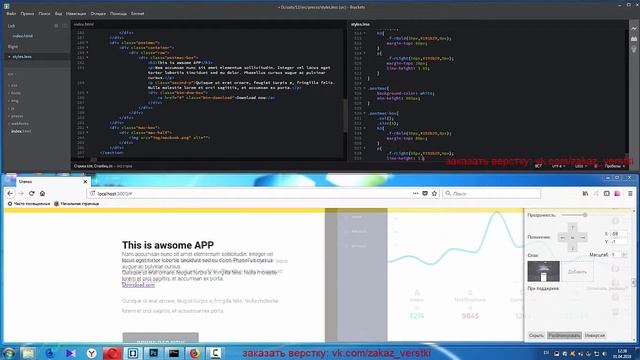Open the Firefox hamburger menu

click(630, 193)
